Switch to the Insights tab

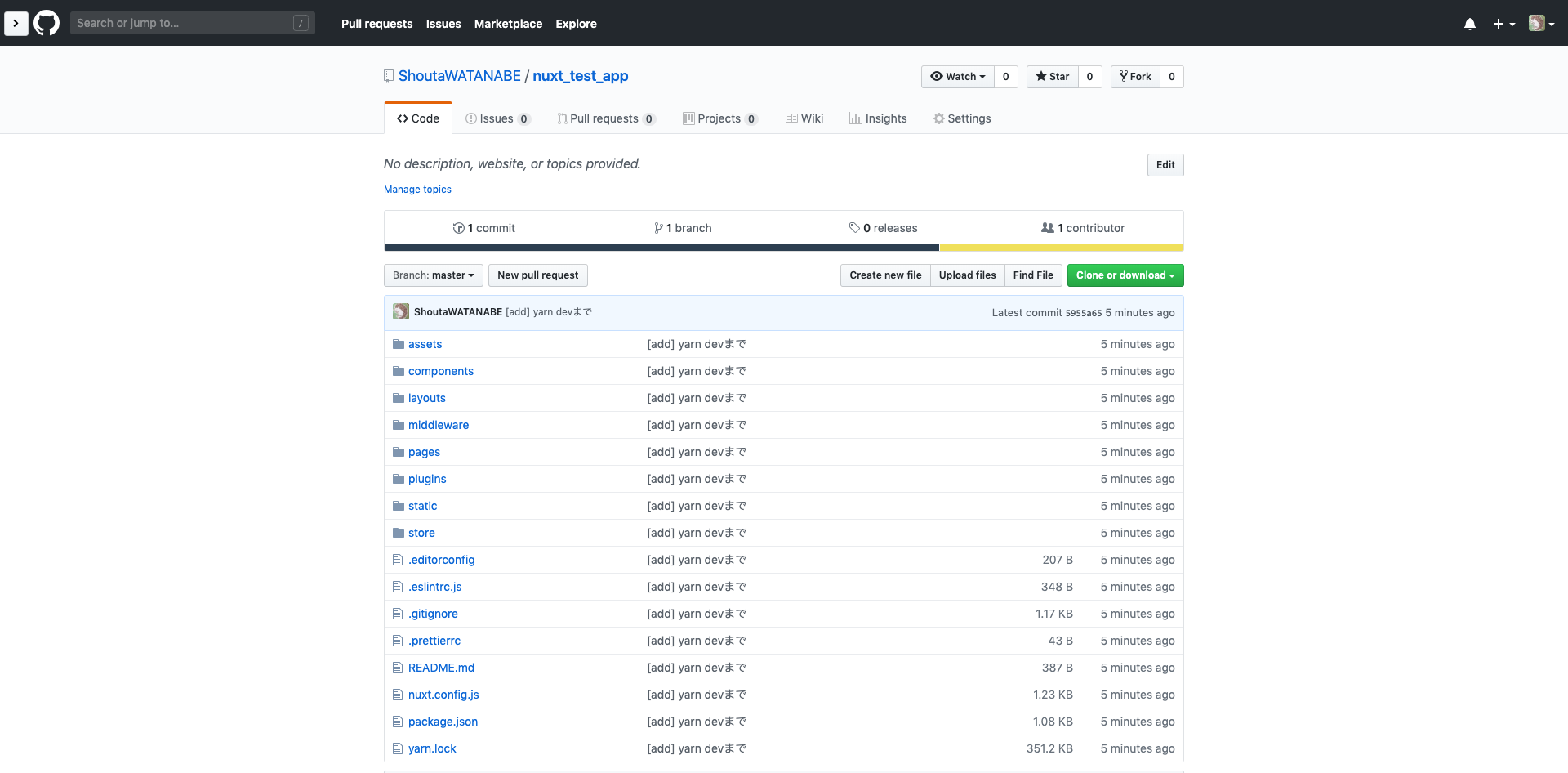click(878, 118)
